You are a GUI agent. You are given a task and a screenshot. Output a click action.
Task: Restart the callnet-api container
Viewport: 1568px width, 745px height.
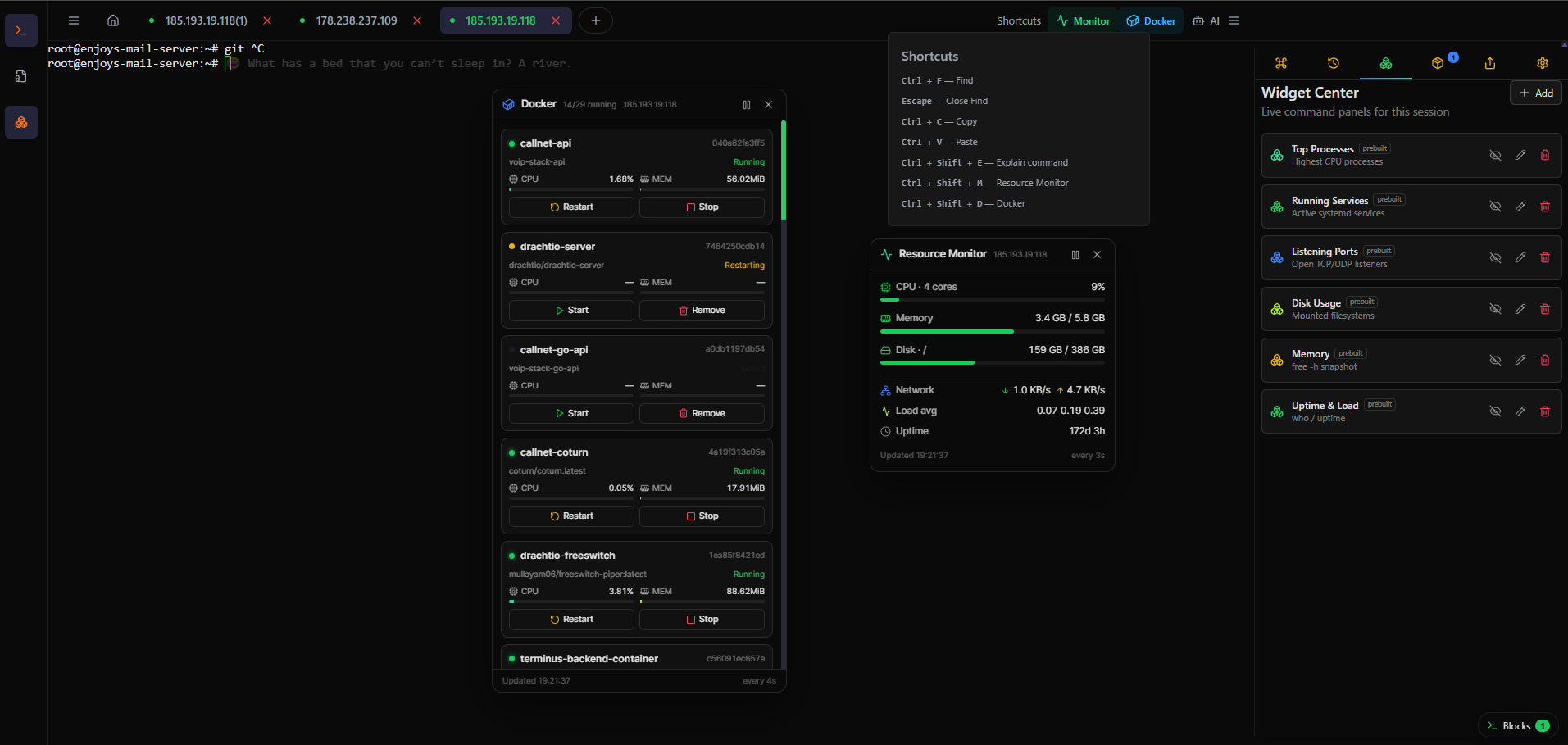pyautogui.click(x=571, y=207)
